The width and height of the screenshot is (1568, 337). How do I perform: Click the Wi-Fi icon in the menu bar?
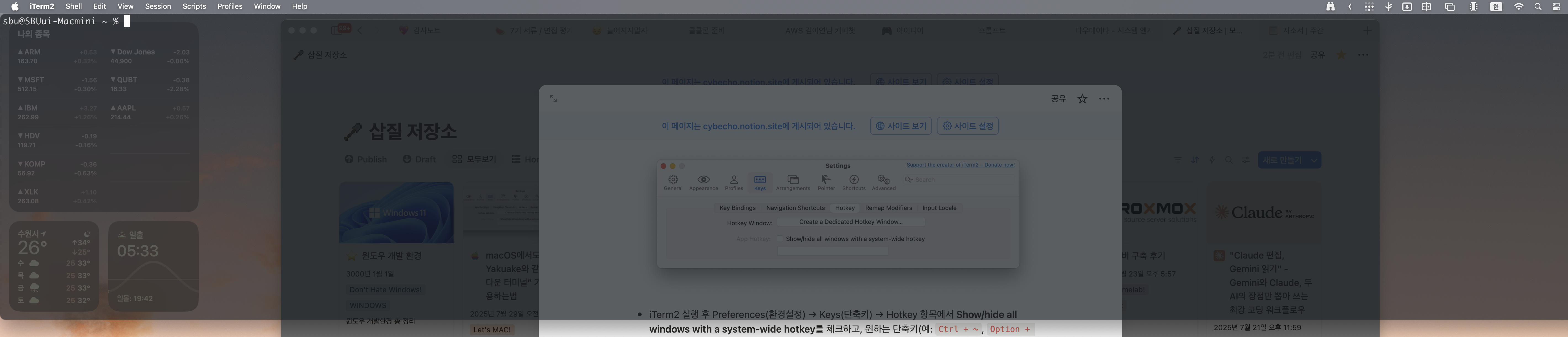pyautogui.click(x=1519, y=7)
